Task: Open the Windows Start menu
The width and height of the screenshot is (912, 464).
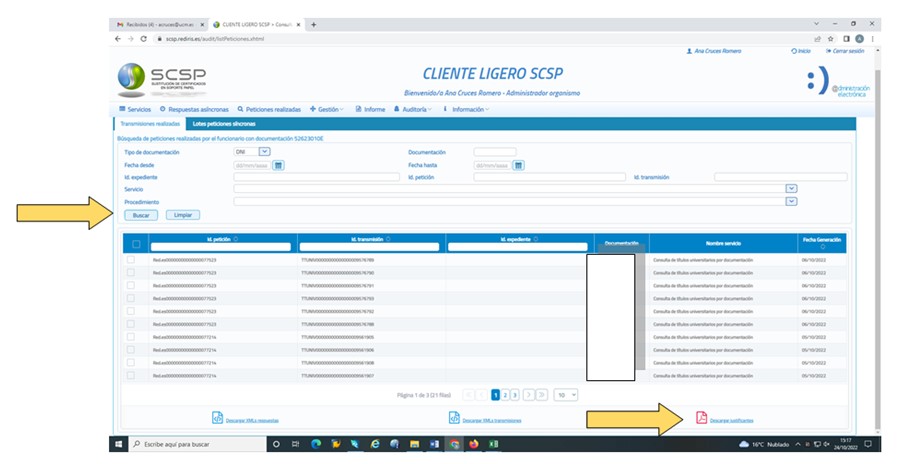Action: 119,444
